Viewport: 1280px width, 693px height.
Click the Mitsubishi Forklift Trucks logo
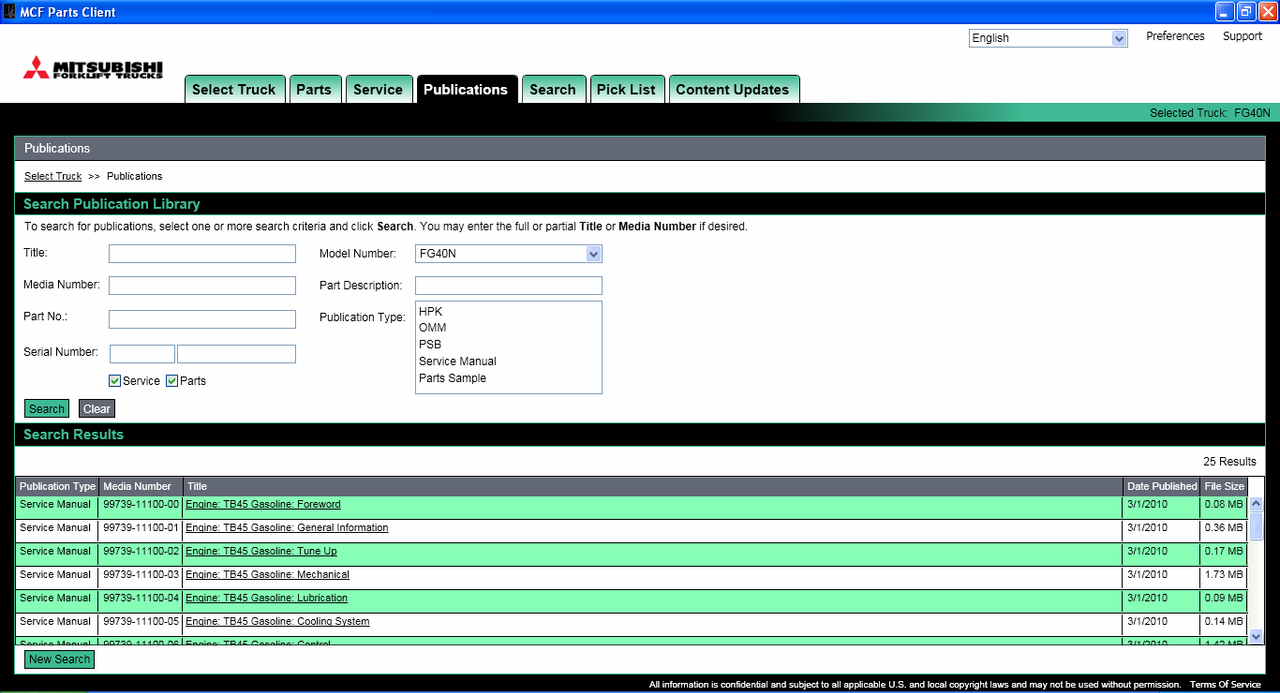[x=93, y=68]
